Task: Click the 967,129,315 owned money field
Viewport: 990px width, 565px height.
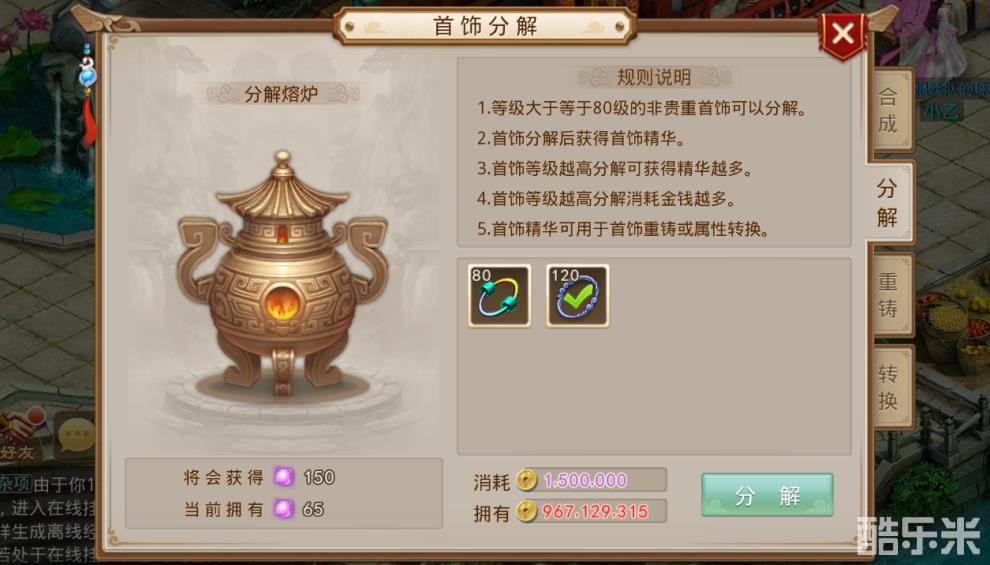Action: click(592, 511)
